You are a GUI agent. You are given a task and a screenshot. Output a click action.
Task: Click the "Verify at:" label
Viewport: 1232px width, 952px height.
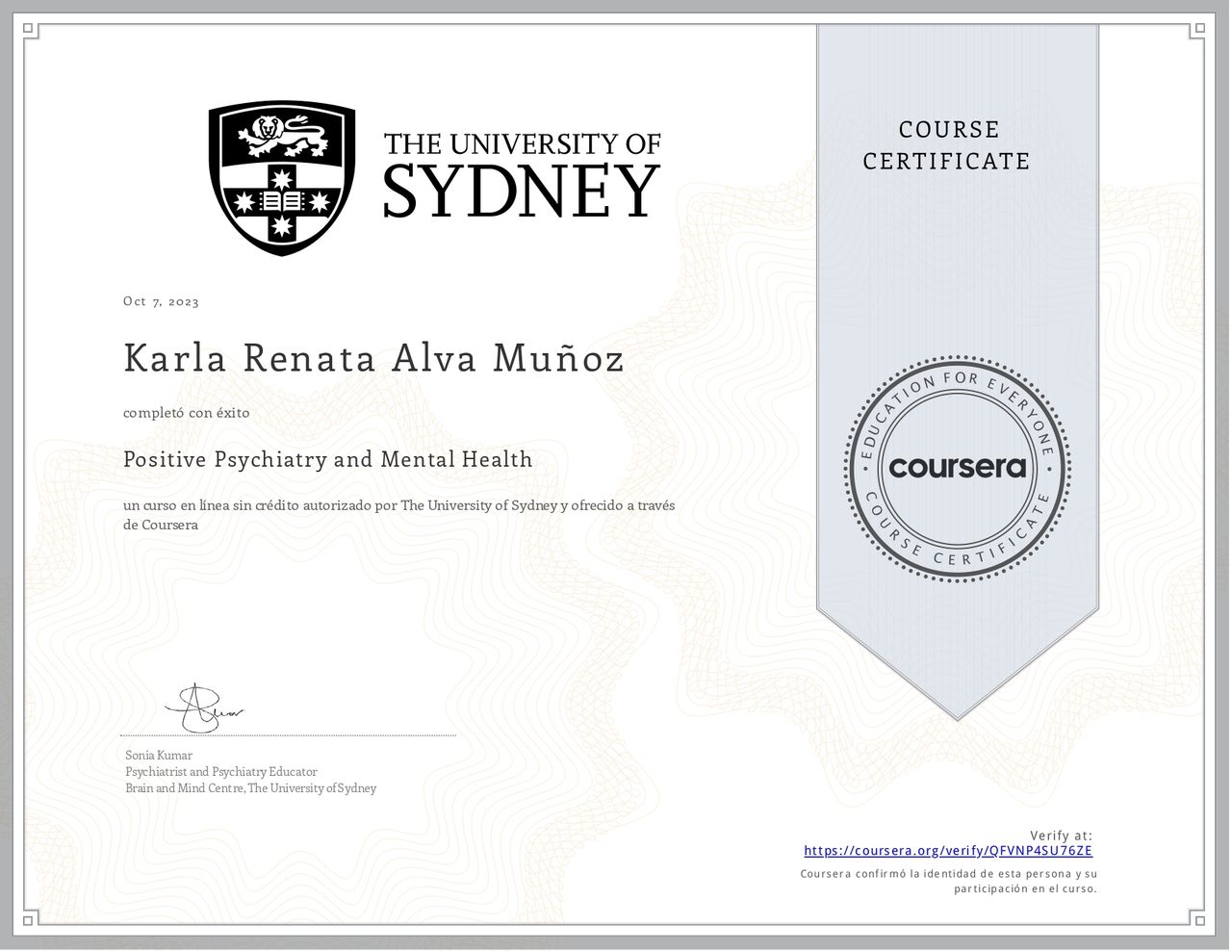[1061, 836]
